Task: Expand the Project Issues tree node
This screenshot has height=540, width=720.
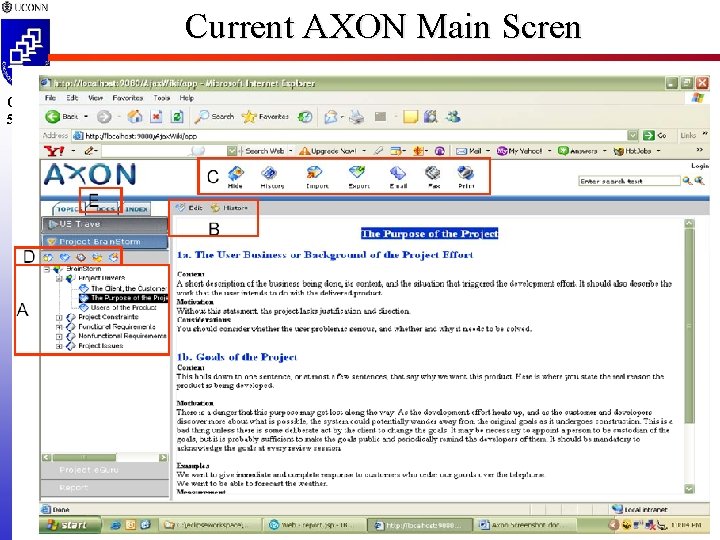Action: (x=59, y=346)
